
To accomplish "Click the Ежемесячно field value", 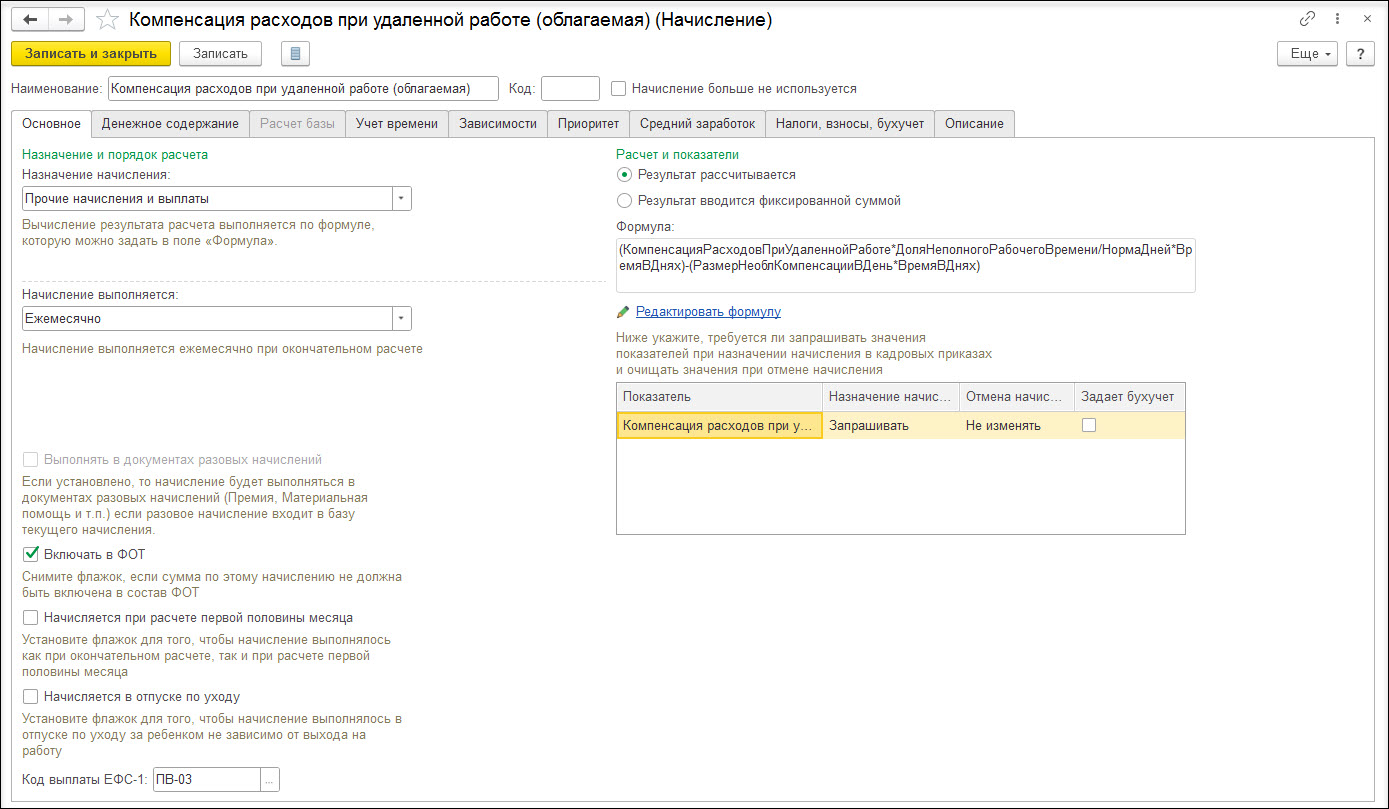I will (207, 318).
